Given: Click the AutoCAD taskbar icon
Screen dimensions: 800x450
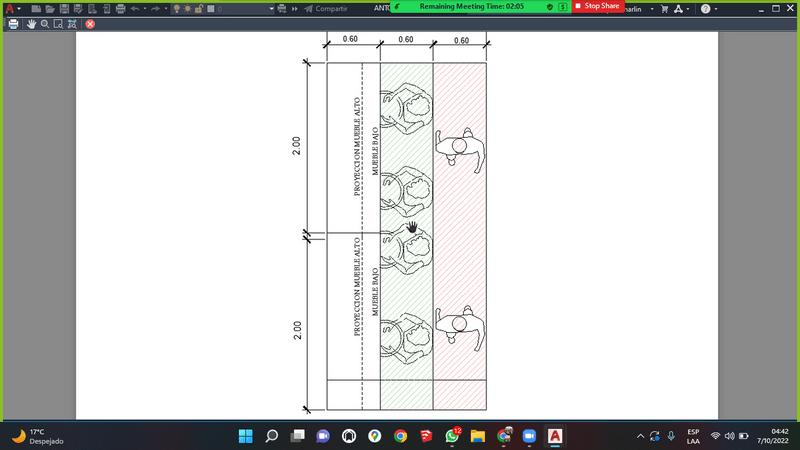Looking at the screenshot, I should pos(555,436).
